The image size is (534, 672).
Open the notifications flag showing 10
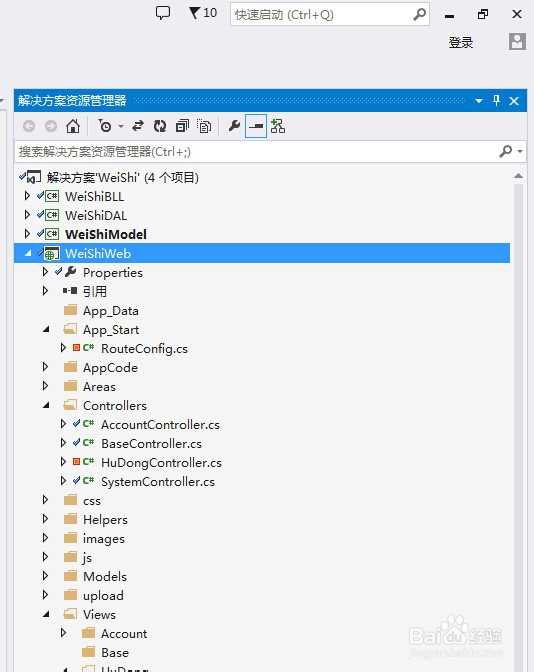(203, 13)
